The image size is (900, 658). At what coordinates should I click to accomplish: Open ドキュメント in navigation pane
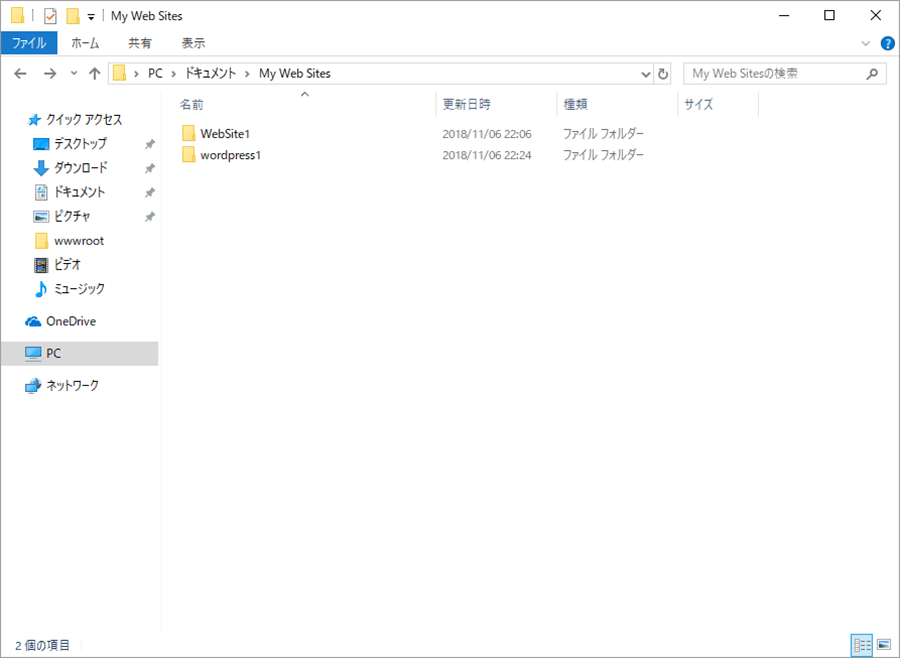(x=79, y=192)
